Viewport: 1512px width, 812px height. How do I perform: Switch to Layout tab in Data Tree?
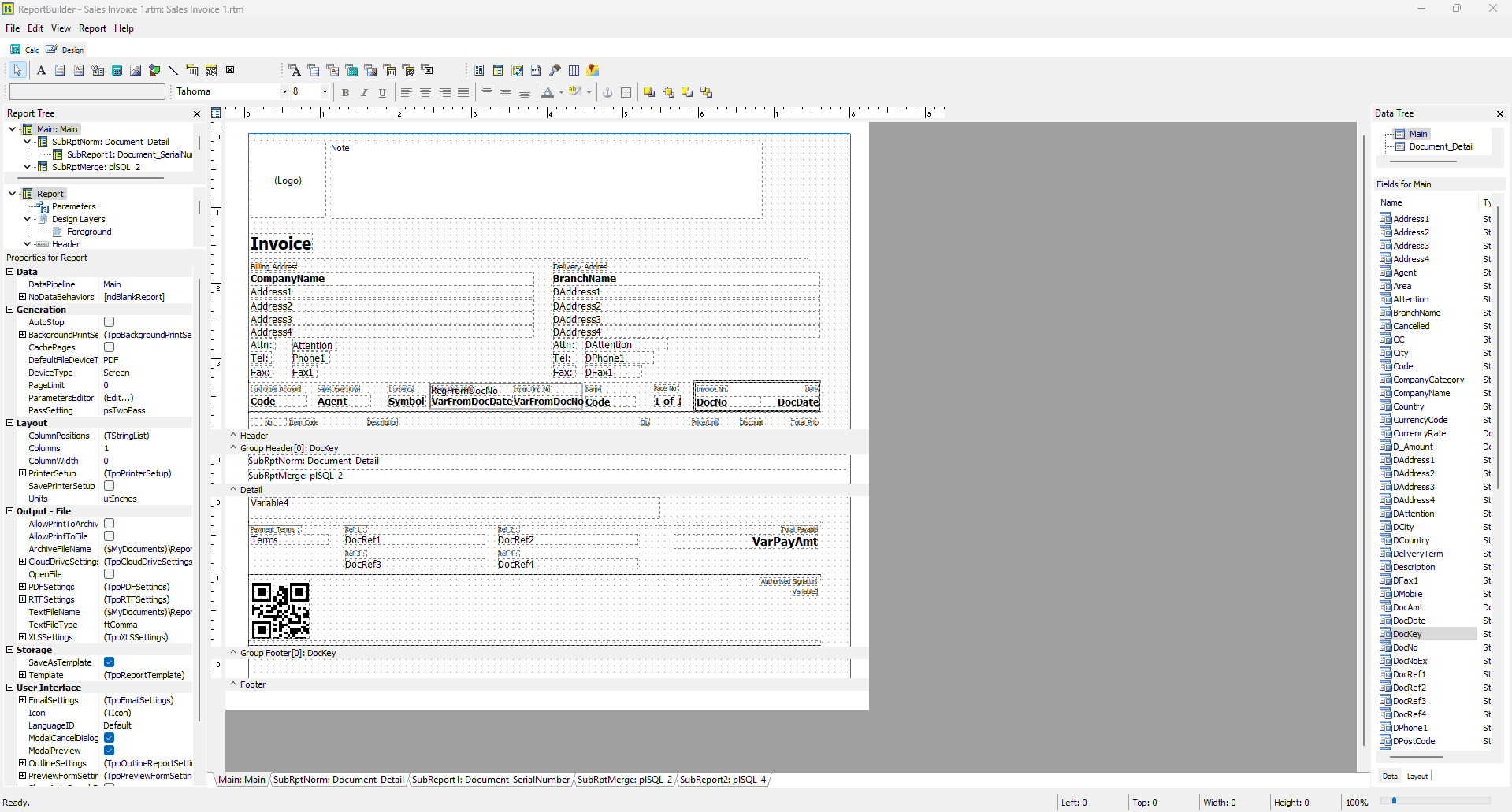(1417, 777)
